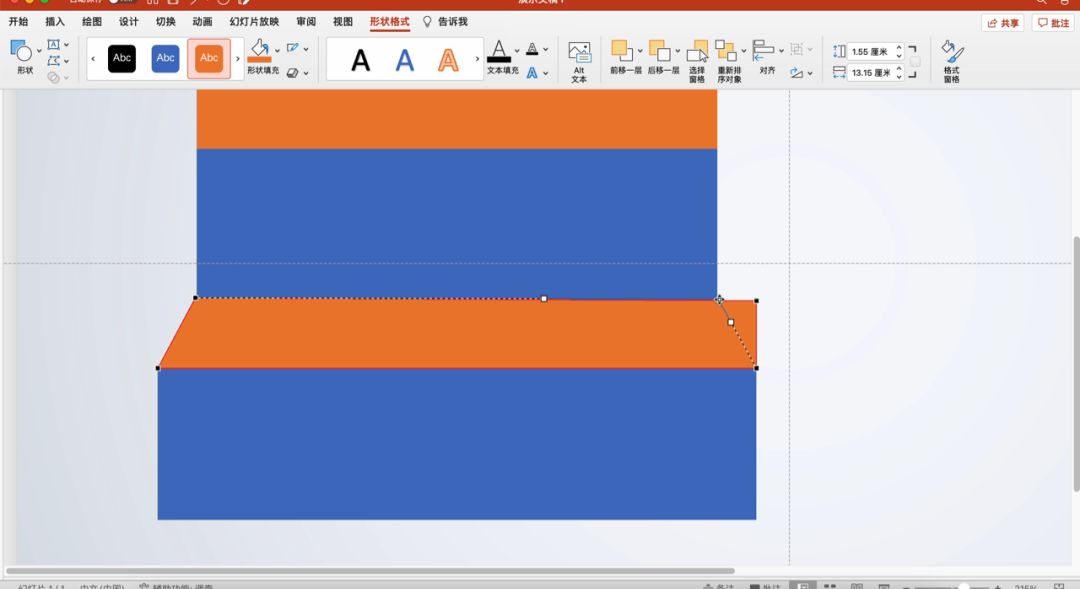This screenshot has height=589, width=1080.
Task: Open the shape outline dropdown arrow
Action: [306, 49]
